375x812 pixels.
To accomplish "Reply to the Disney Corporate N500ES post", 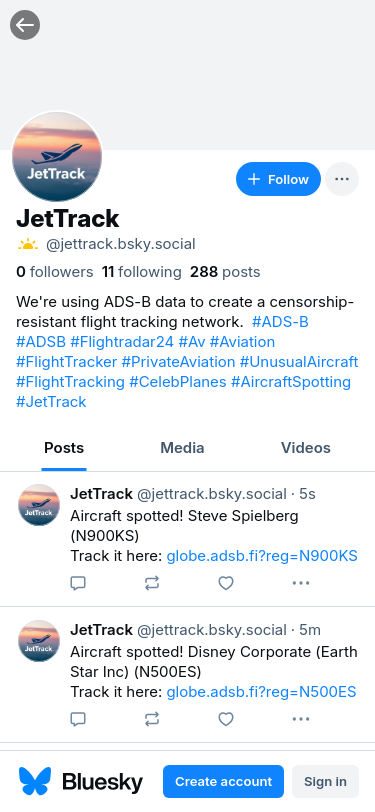I will (78, 719).
